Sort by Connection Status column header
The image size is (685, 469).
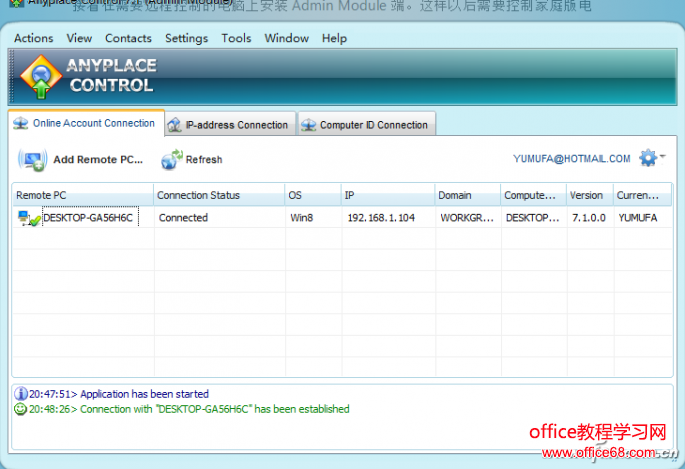[219, 195]
